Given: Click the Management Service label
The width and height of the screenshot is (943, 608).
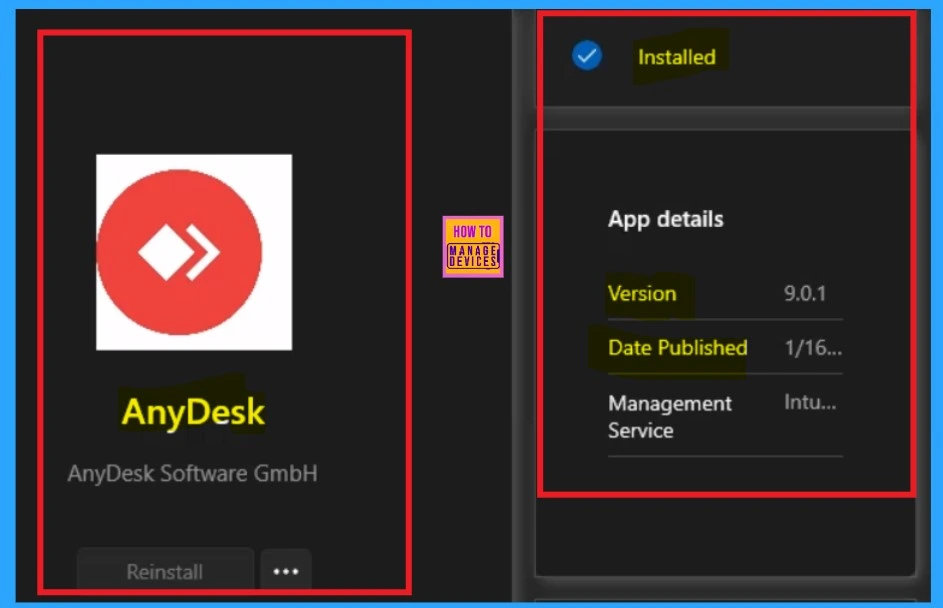Looking at the screenshot, I should [x=669, y=417].
